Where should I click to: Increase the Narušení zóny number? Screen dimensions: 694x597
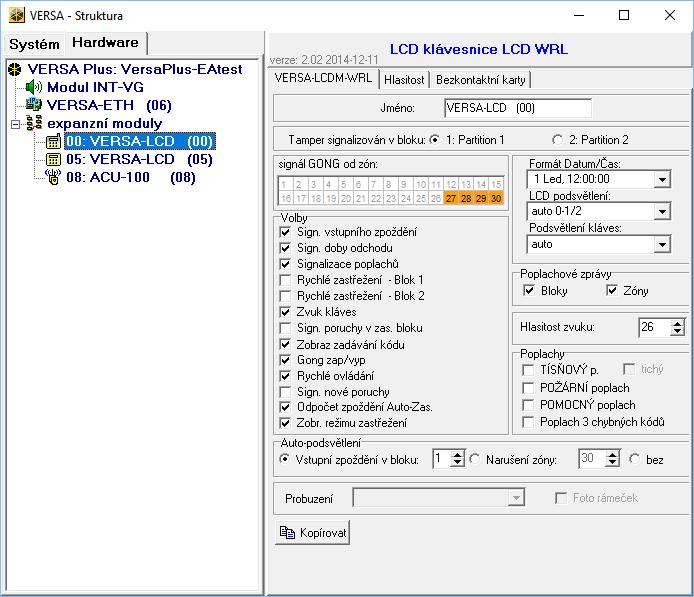pos(612,455)
